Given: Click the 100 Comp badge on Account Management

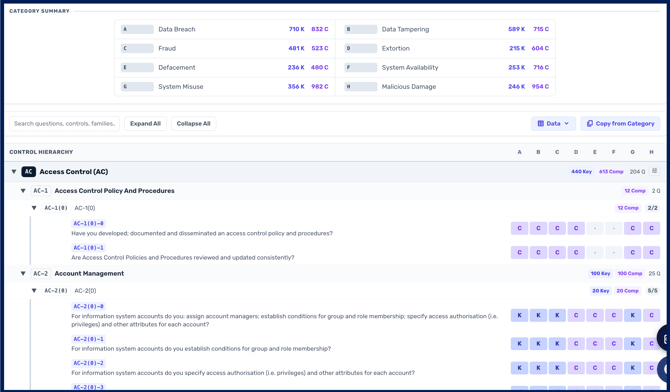Looking at the screenshot, I should pos(630,274).
